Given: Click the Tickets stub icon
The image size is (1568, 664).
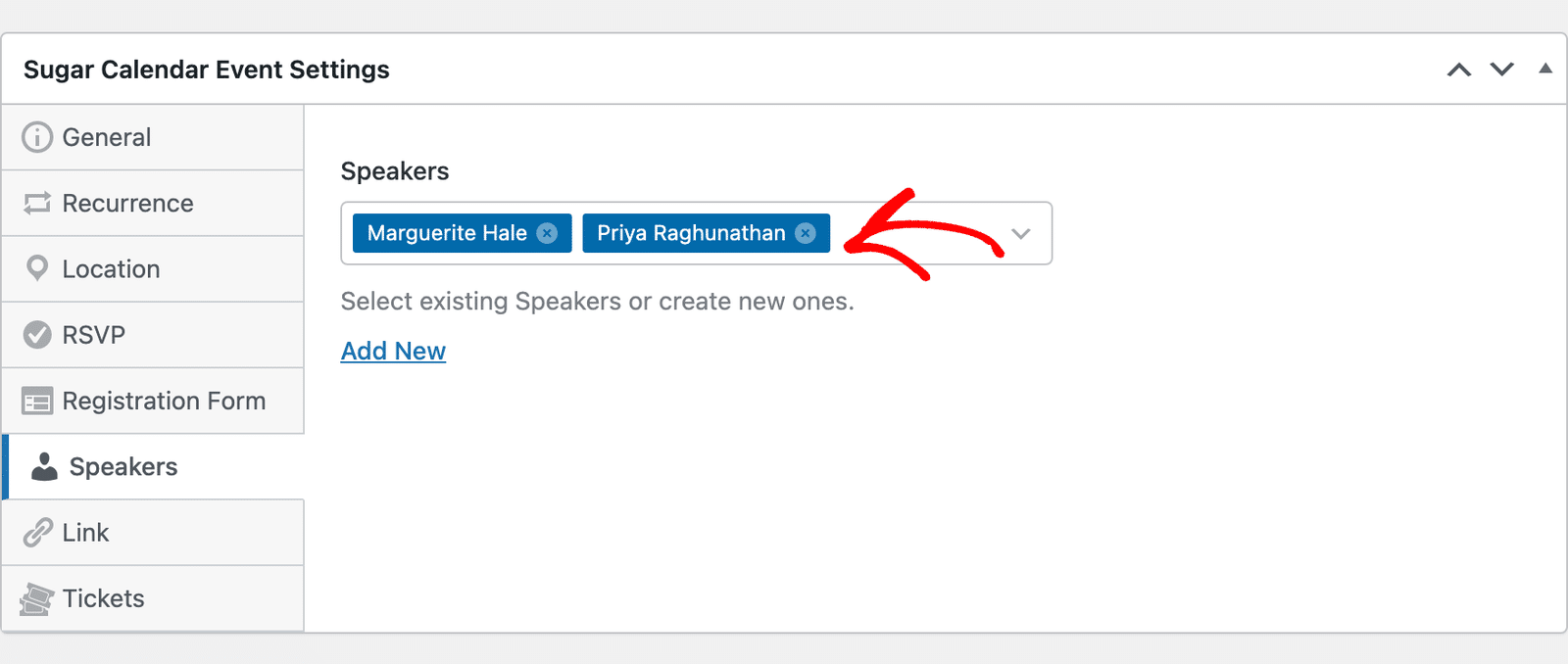Looking at the screenshot, I should pyautogui.click(x=36, y=598).
